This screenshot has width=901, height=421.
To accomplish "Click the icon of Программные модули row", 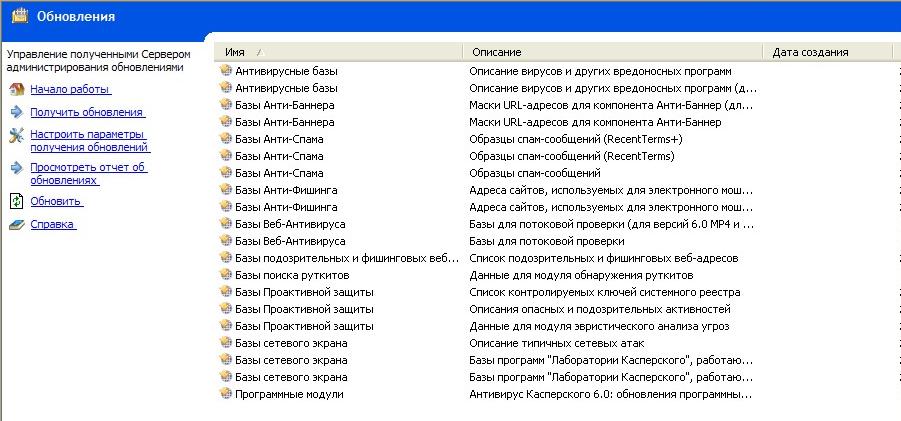I will click(x=225, y=394).
